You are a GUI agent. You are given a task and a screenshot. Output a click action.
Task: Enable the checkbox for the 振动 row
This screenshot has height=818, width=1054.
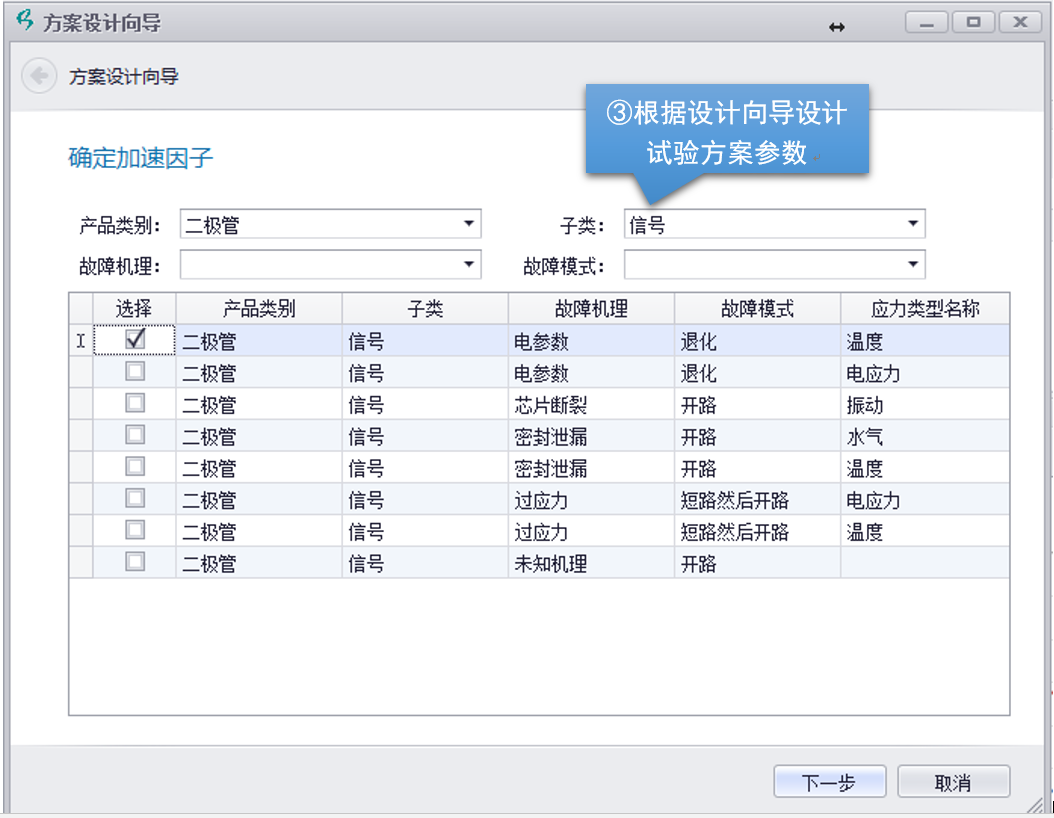point(134,403)
